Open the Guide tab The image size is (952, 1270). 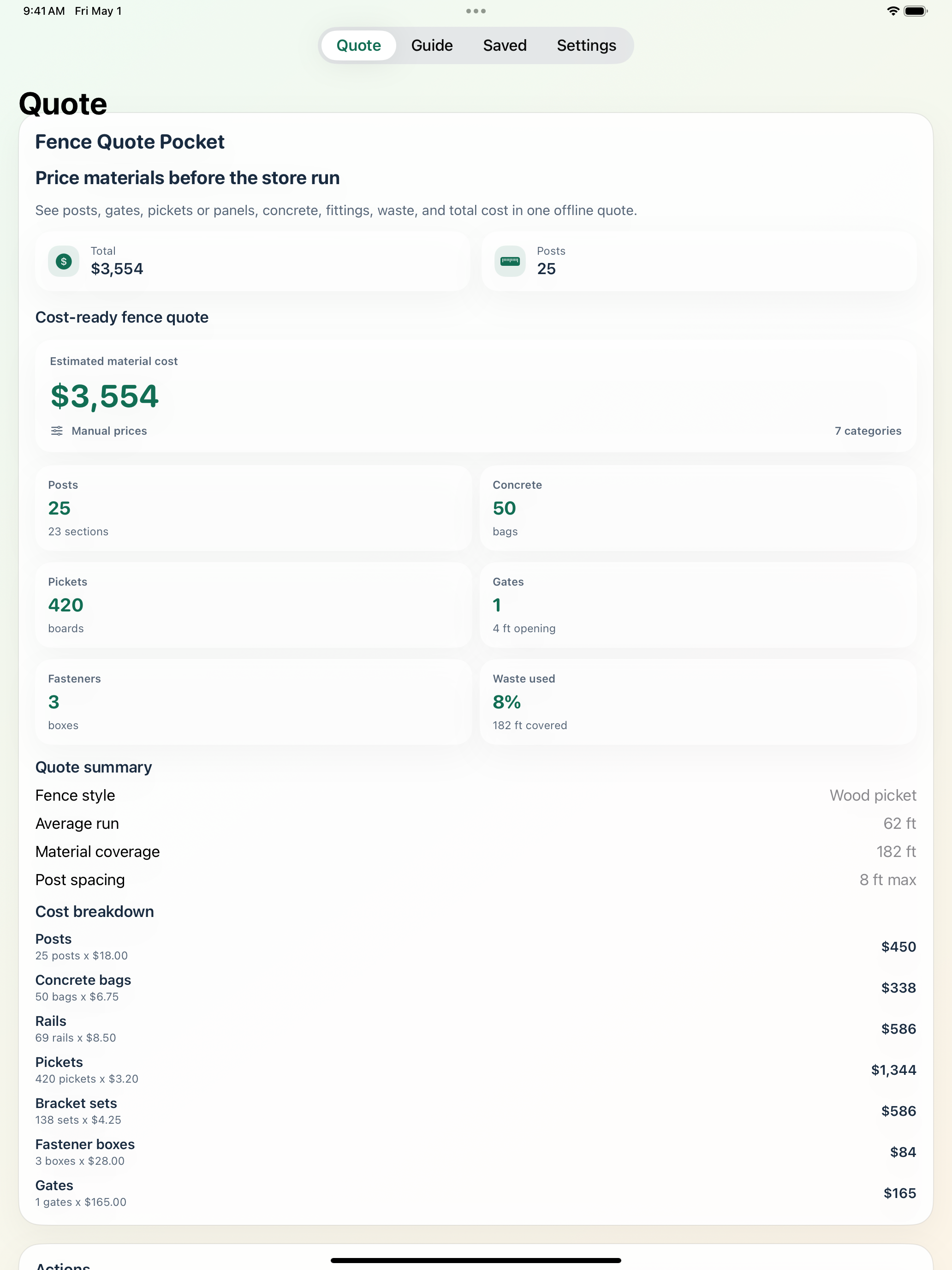pos(432,45)
